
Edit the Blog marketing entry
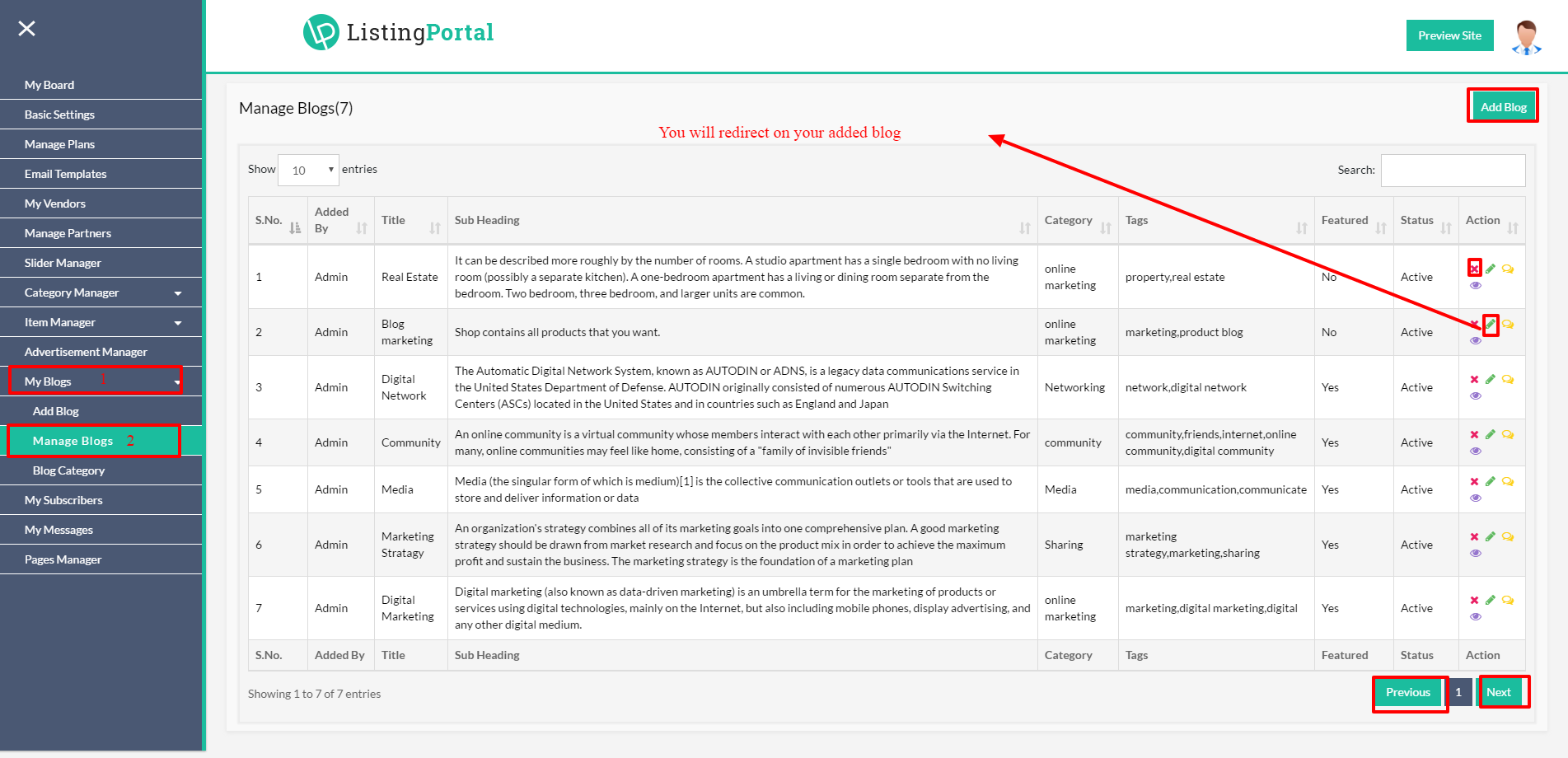pyautogui.click(x=1491, y=325)
